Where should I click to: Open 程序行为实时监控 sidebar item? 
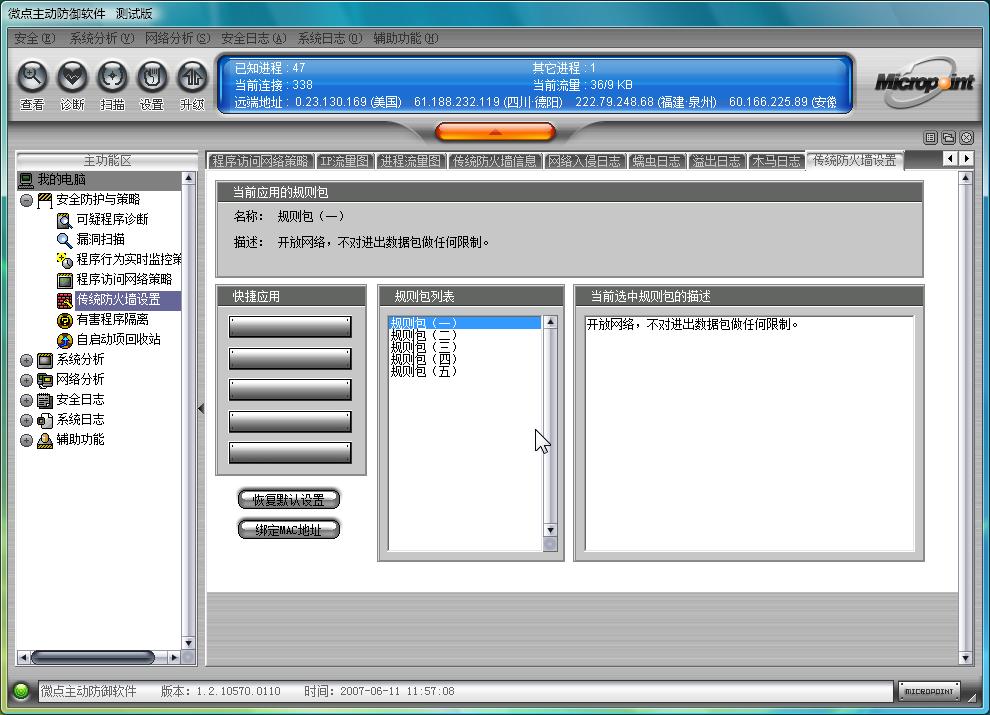point(128,260)
